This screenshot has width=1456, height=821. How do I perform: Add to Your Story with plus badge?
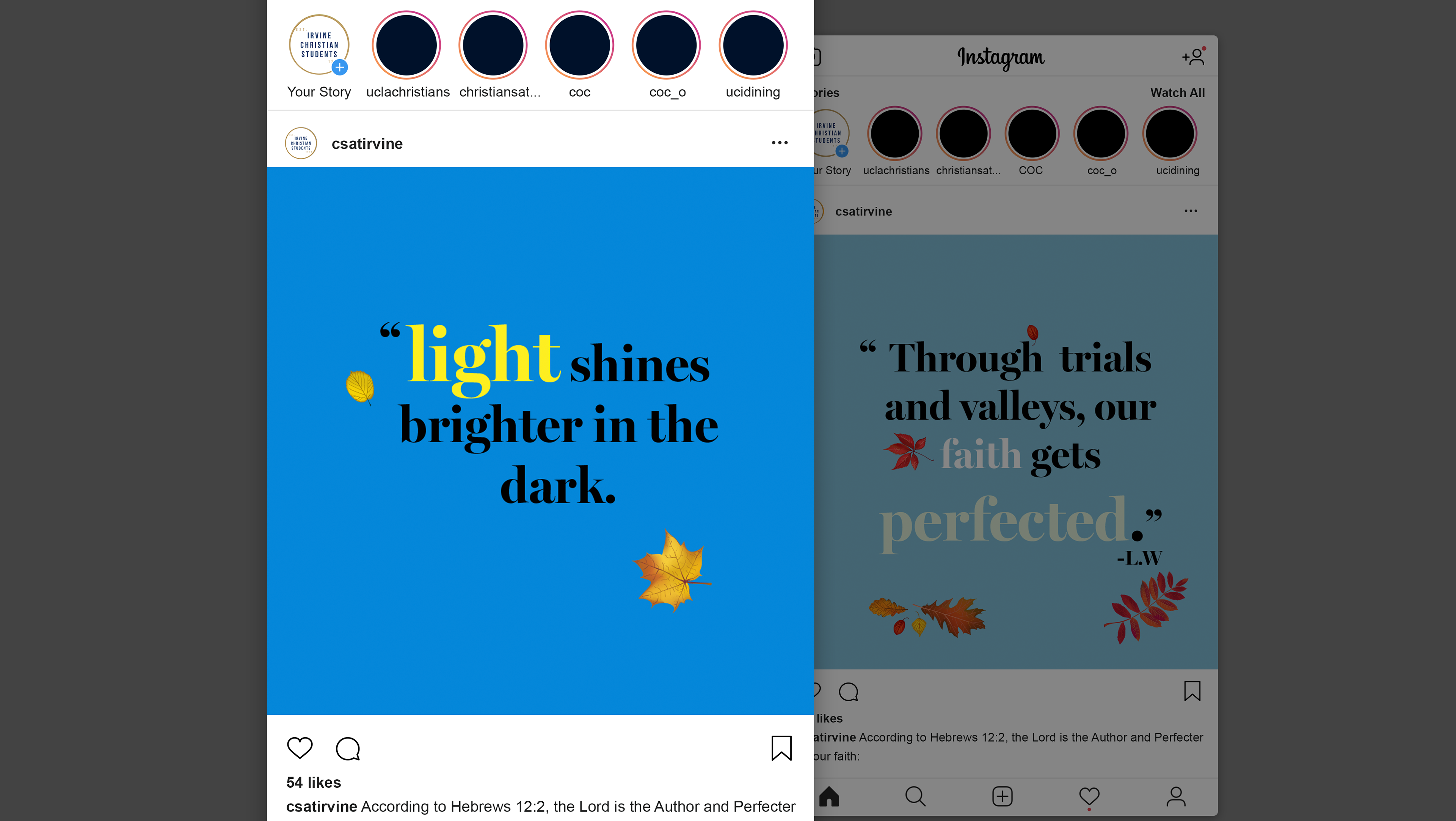click(x=340, y=67)
